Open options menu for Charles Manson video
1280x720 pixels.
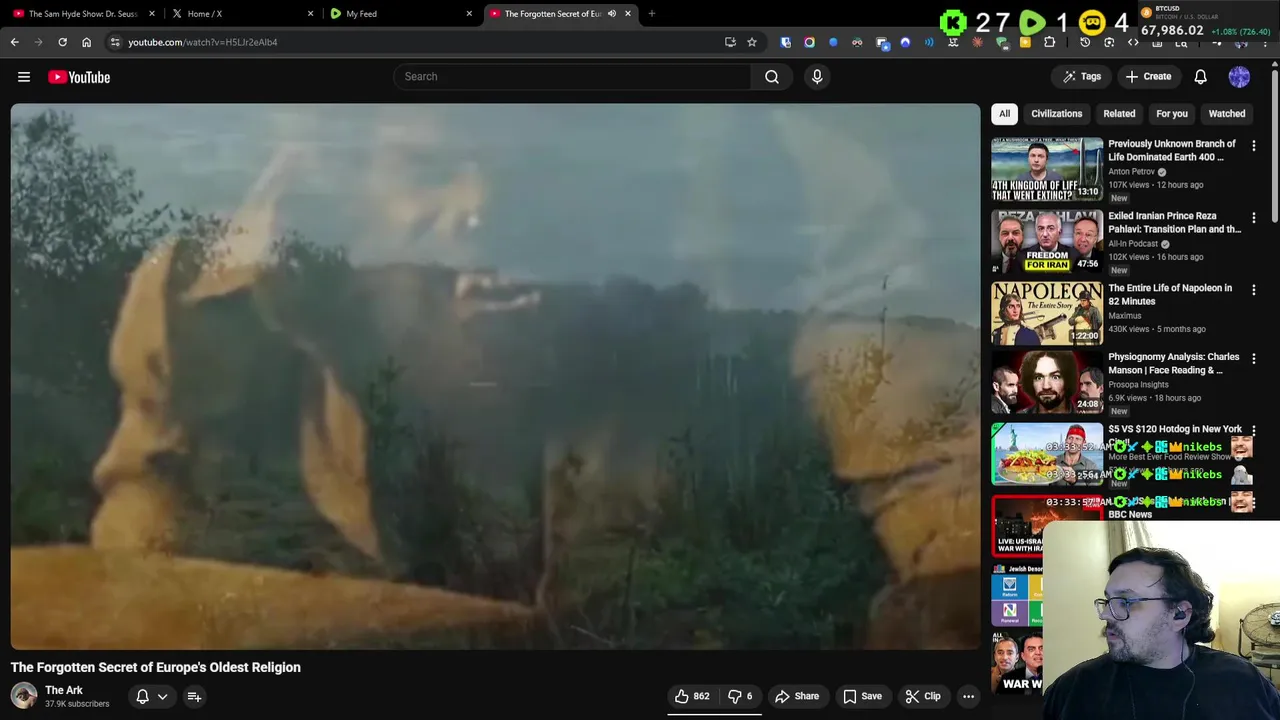[1253, 358]
